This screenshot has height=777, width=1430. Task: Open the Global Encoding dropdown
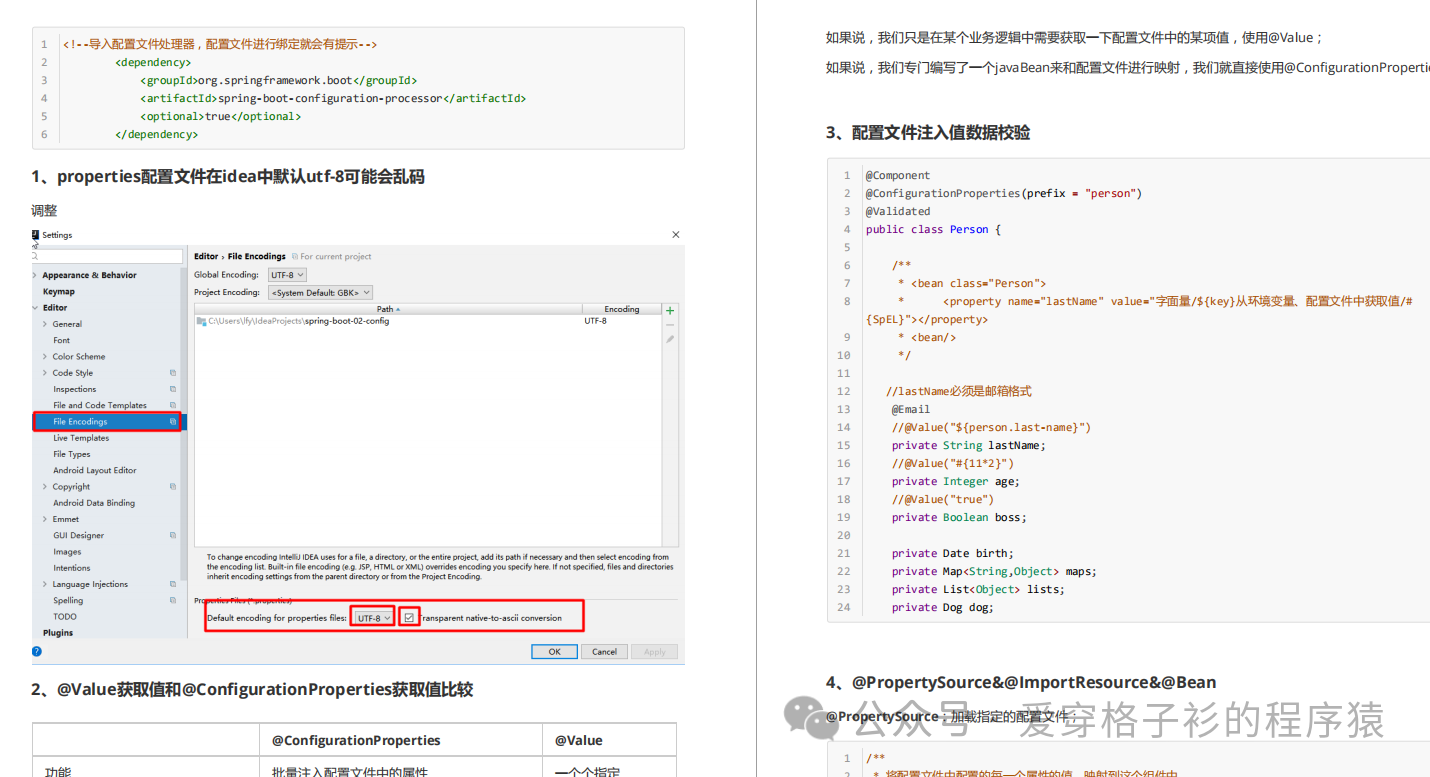click(x=287, y=274)
